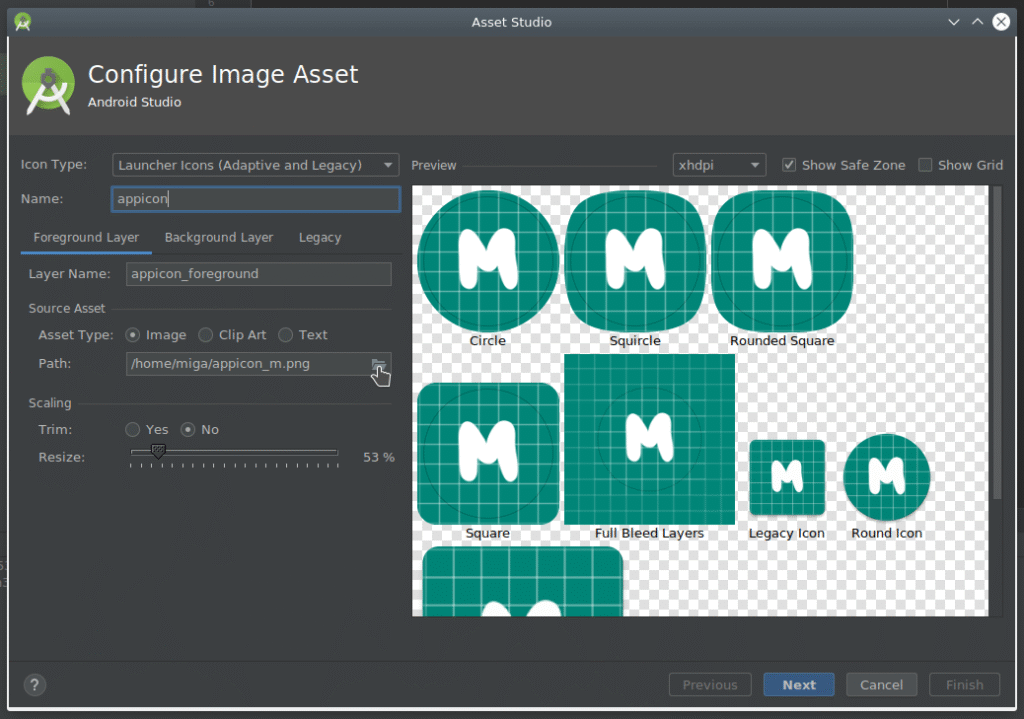Enable the Show Grid checkbox
Viewport: 1024px width, 719px height.
pos(925,165)
